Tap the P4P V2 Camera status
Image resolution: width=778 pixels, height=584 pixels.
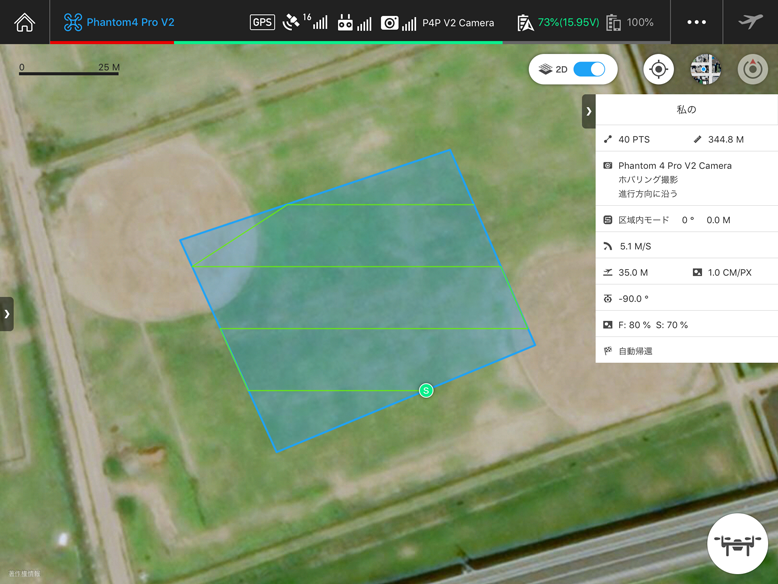point(438,22)
